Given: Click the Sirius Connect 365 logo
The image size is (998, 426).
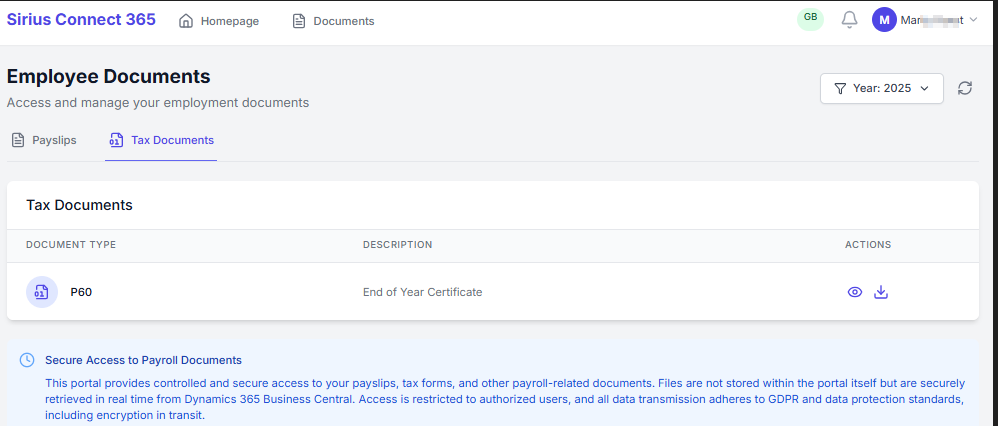Looking at the screenshot, I should [81, 20].
